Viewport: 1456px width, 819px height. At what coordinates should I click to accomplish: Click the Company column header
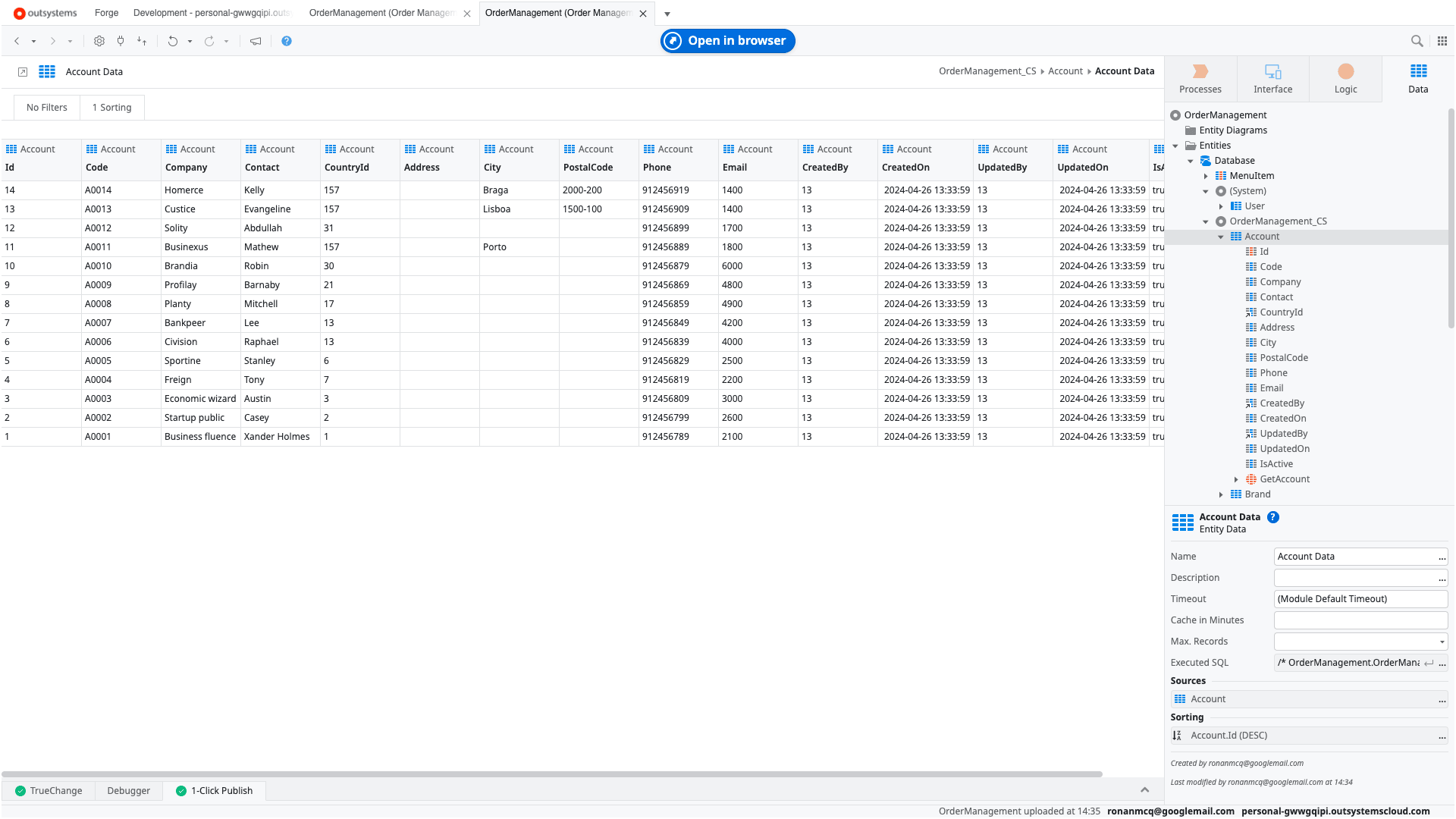[x=201, y=158]
